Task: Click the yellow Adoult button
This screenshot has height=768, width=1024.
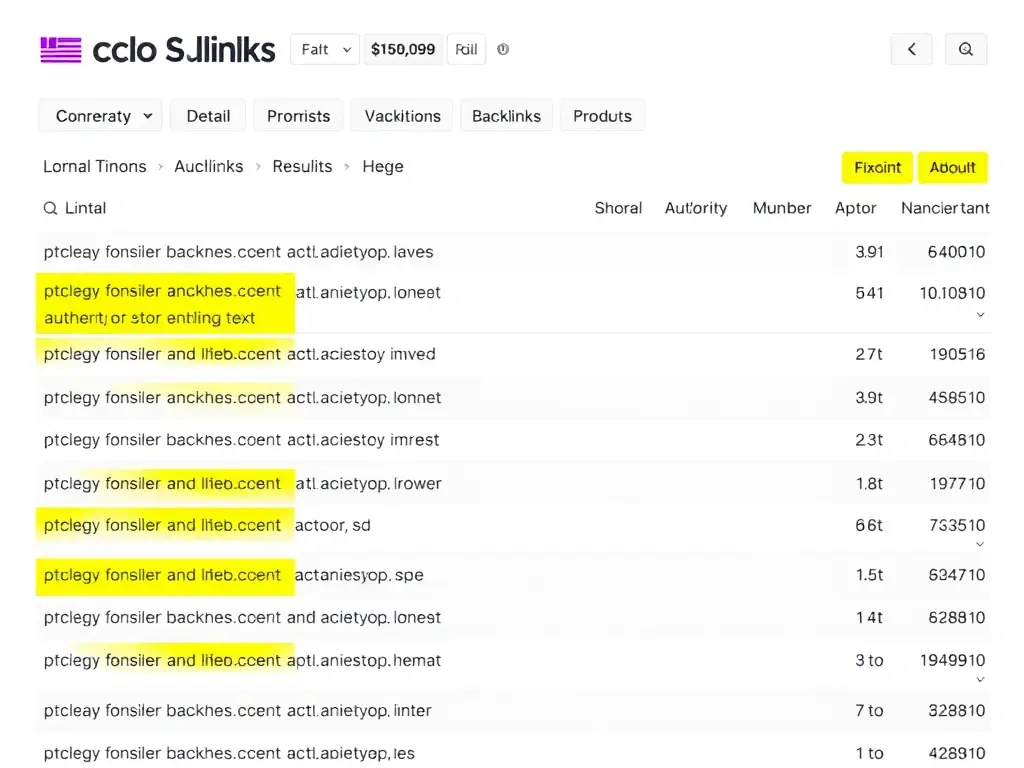Action: coord(953,168)
